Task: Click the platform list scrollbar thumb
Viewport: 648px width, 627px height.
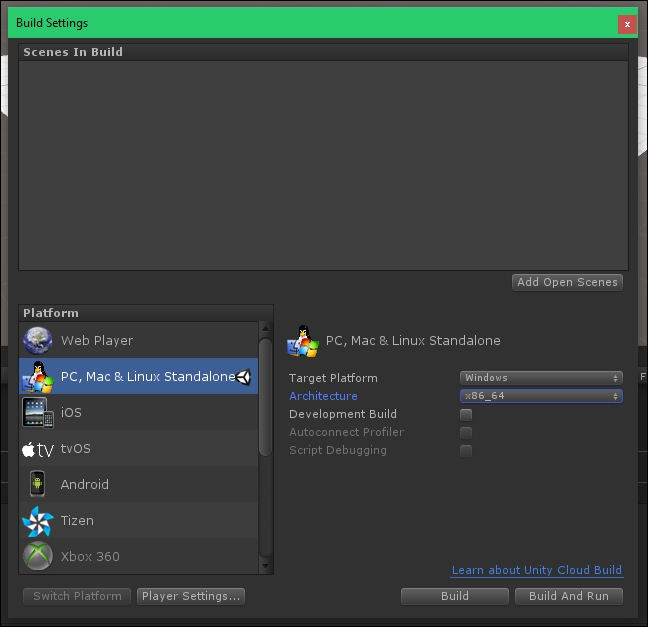Action: [x=265, y=397]
